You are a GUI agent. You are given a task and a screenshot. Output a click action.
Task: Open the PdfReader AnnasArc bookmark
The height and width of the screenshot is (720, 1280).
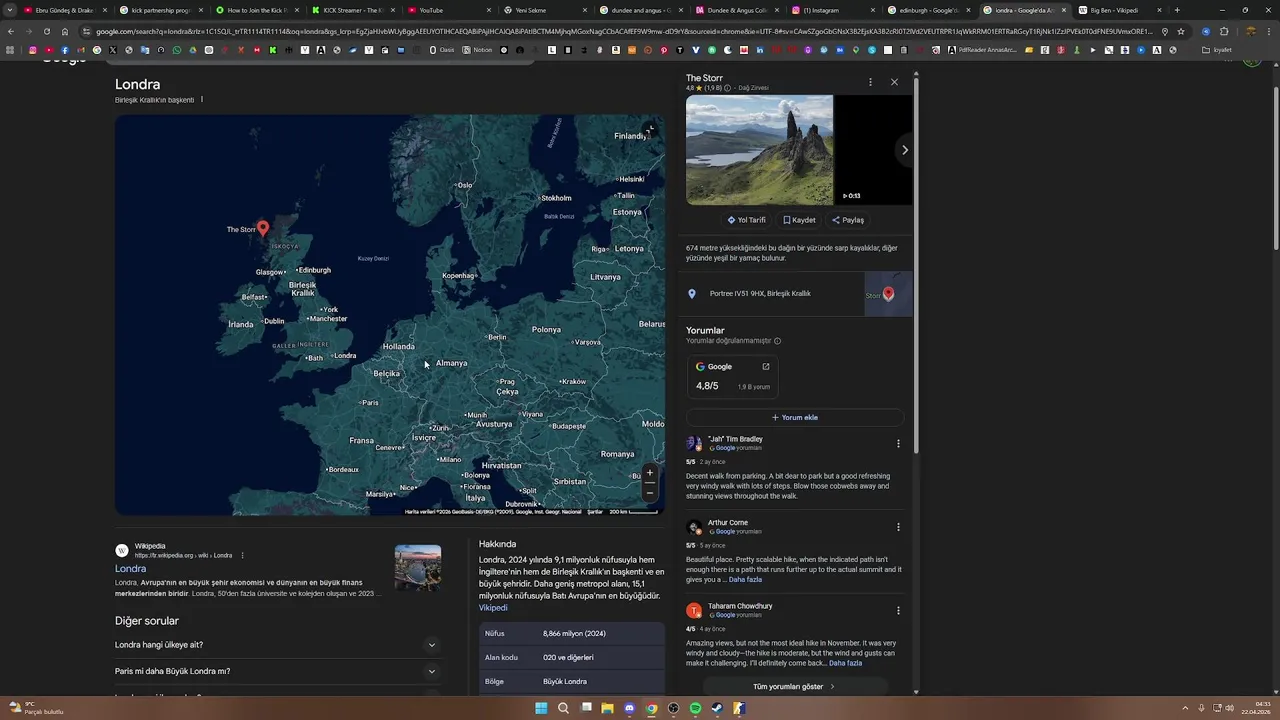[x=982, y=50]
